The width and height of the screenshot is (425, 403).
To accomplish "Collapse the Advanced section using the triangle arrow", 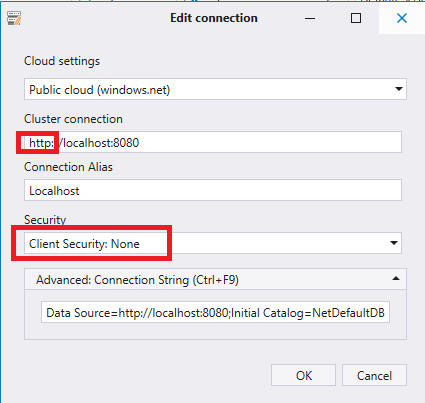I will 396,279.
